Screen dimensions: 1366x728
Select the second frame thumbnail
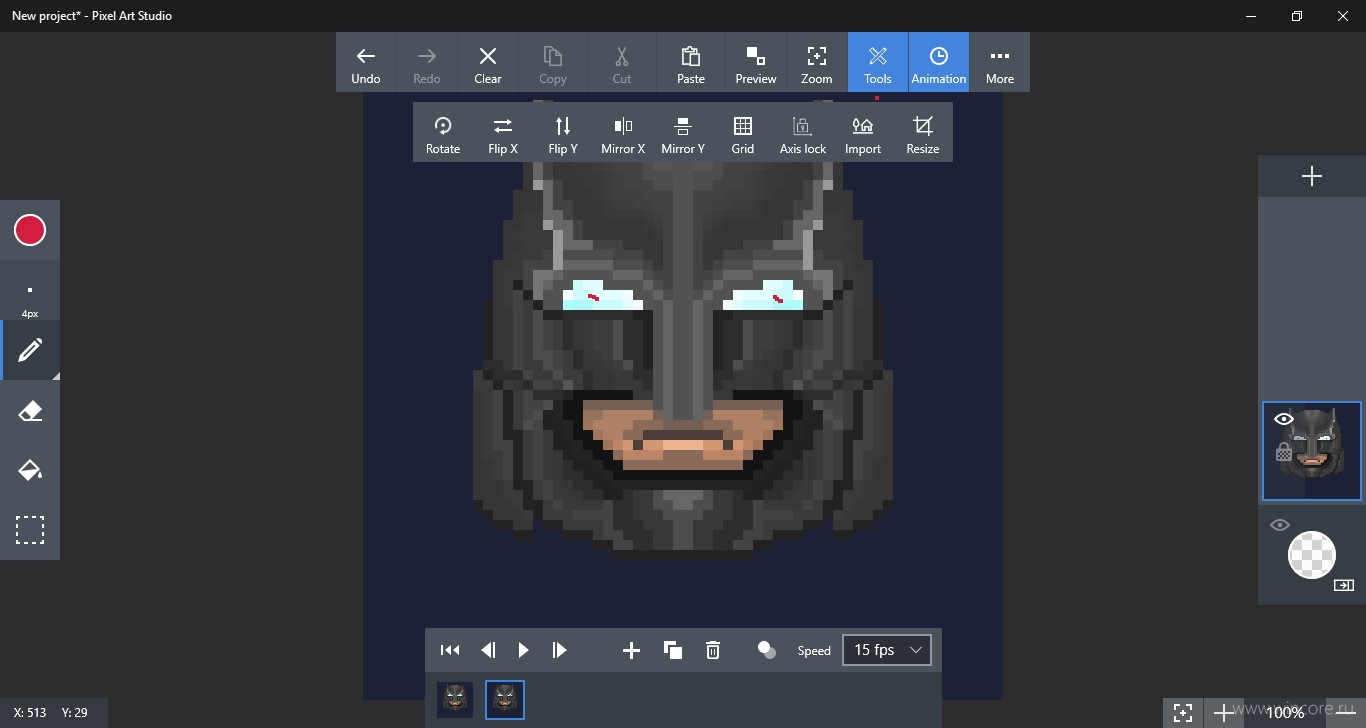[505, 700]
